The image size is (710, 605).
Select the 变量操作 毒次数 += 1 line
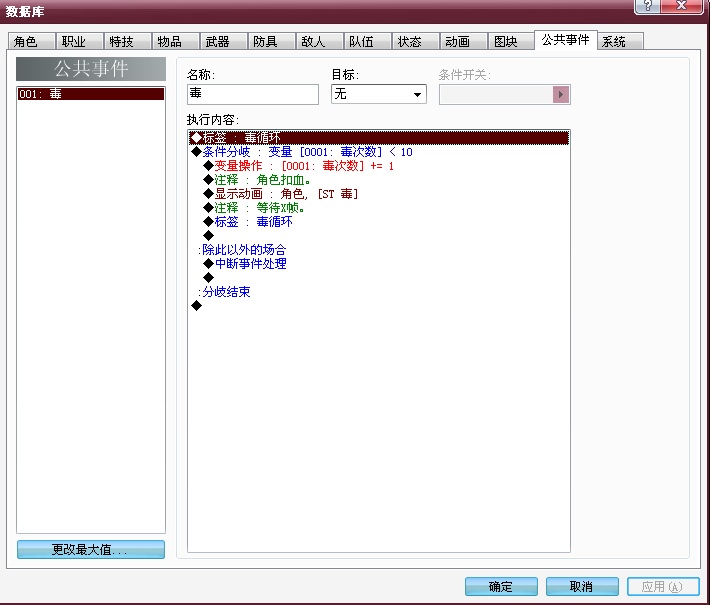(379, 166)
